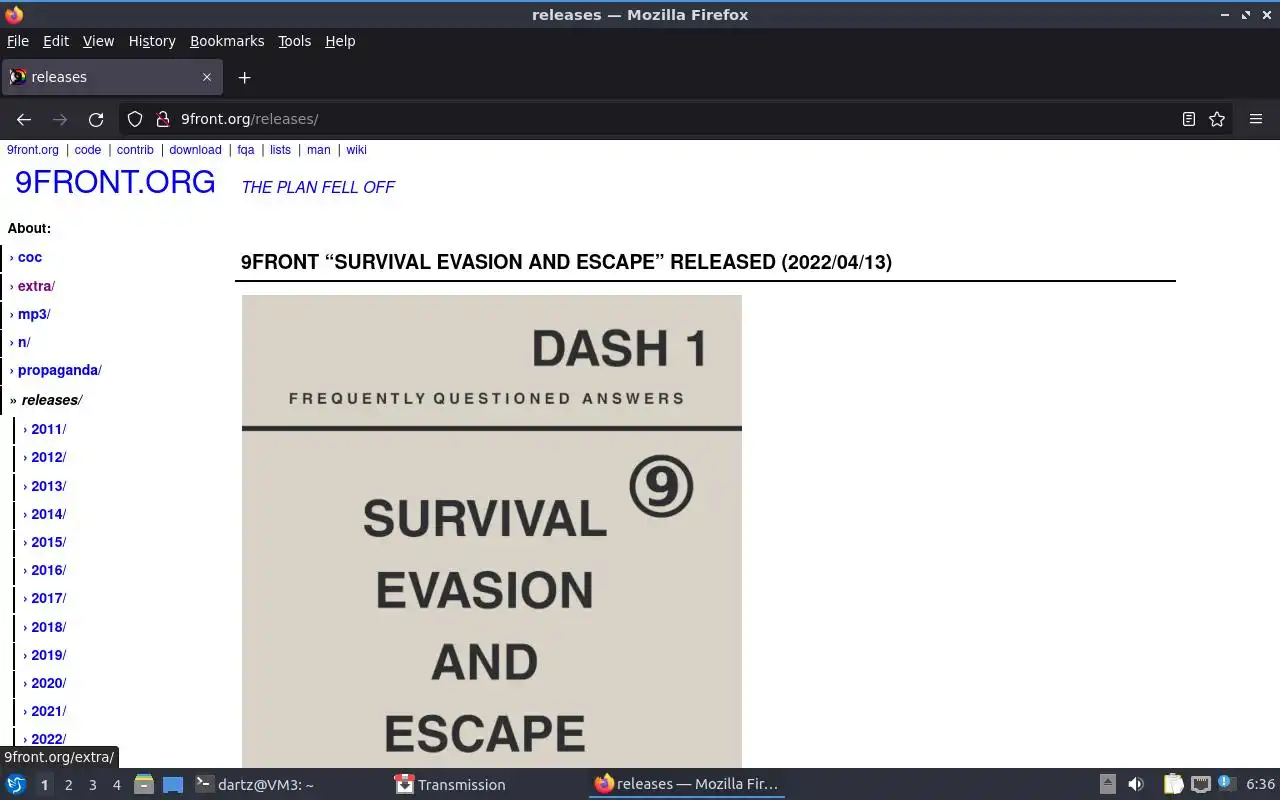This screenshot has width=1280, height=800.
Task: Click the Firefox releases taskbar entry
Action: coord(686,785)
